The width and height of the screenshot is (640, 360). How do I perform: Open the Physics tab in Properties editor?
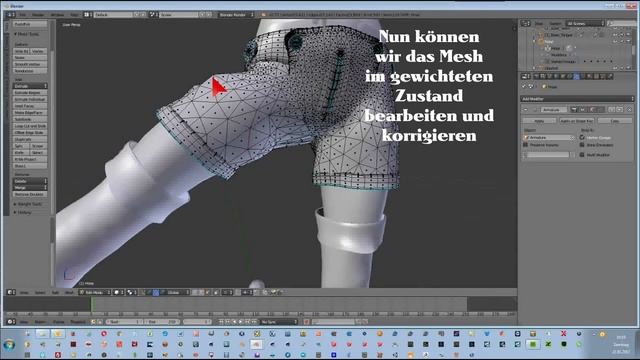[610, 76]
